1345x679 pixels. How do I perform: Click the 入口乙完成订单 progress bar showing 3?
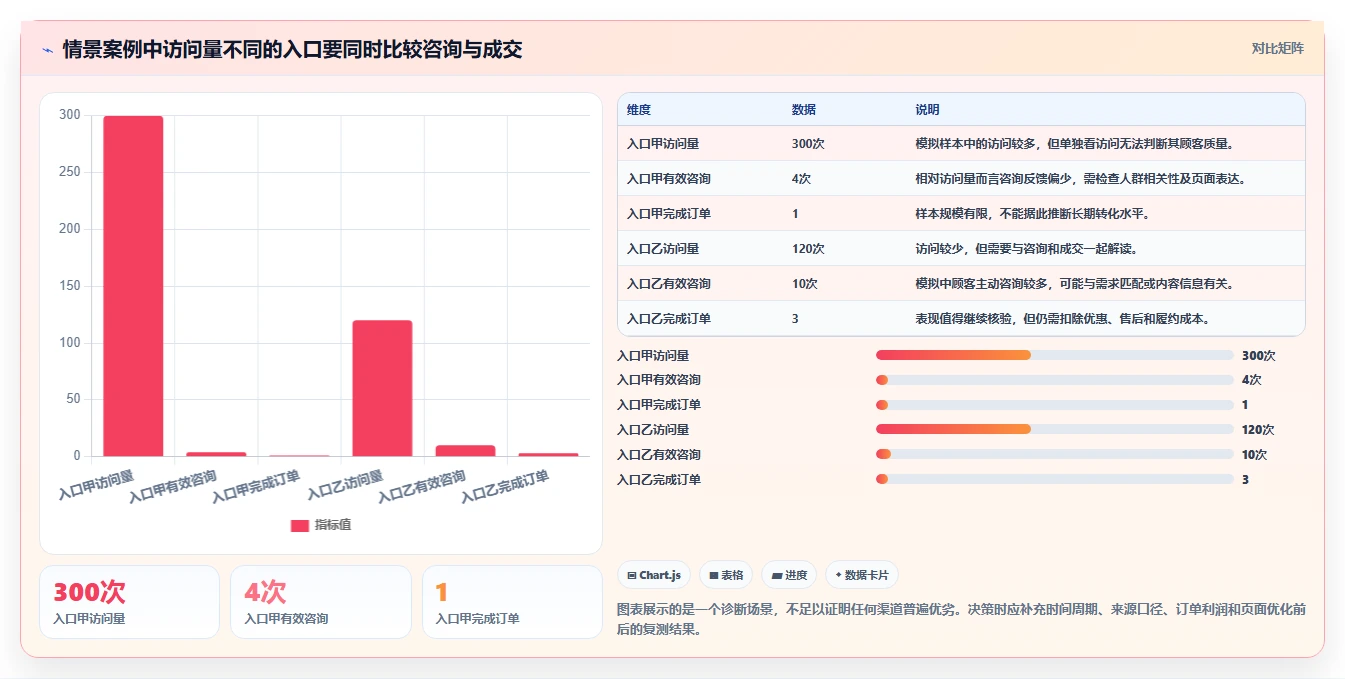pos(1054,480)
